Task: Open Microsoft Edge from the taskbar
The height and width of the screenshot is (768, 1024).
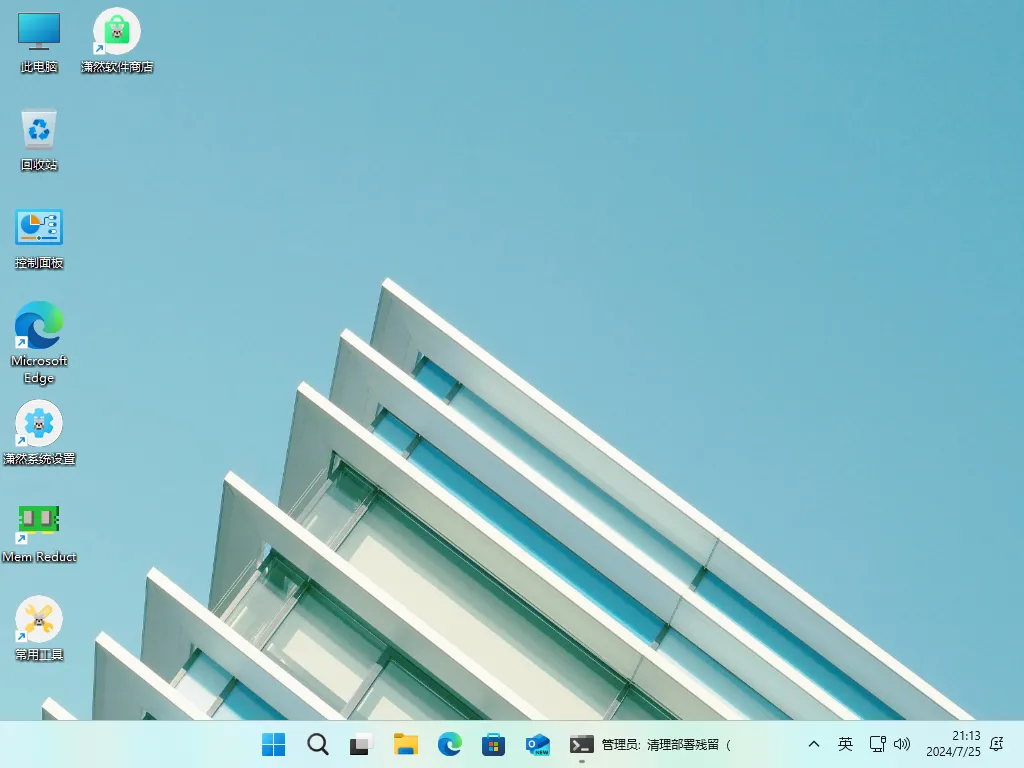Action: coord(449,745)
